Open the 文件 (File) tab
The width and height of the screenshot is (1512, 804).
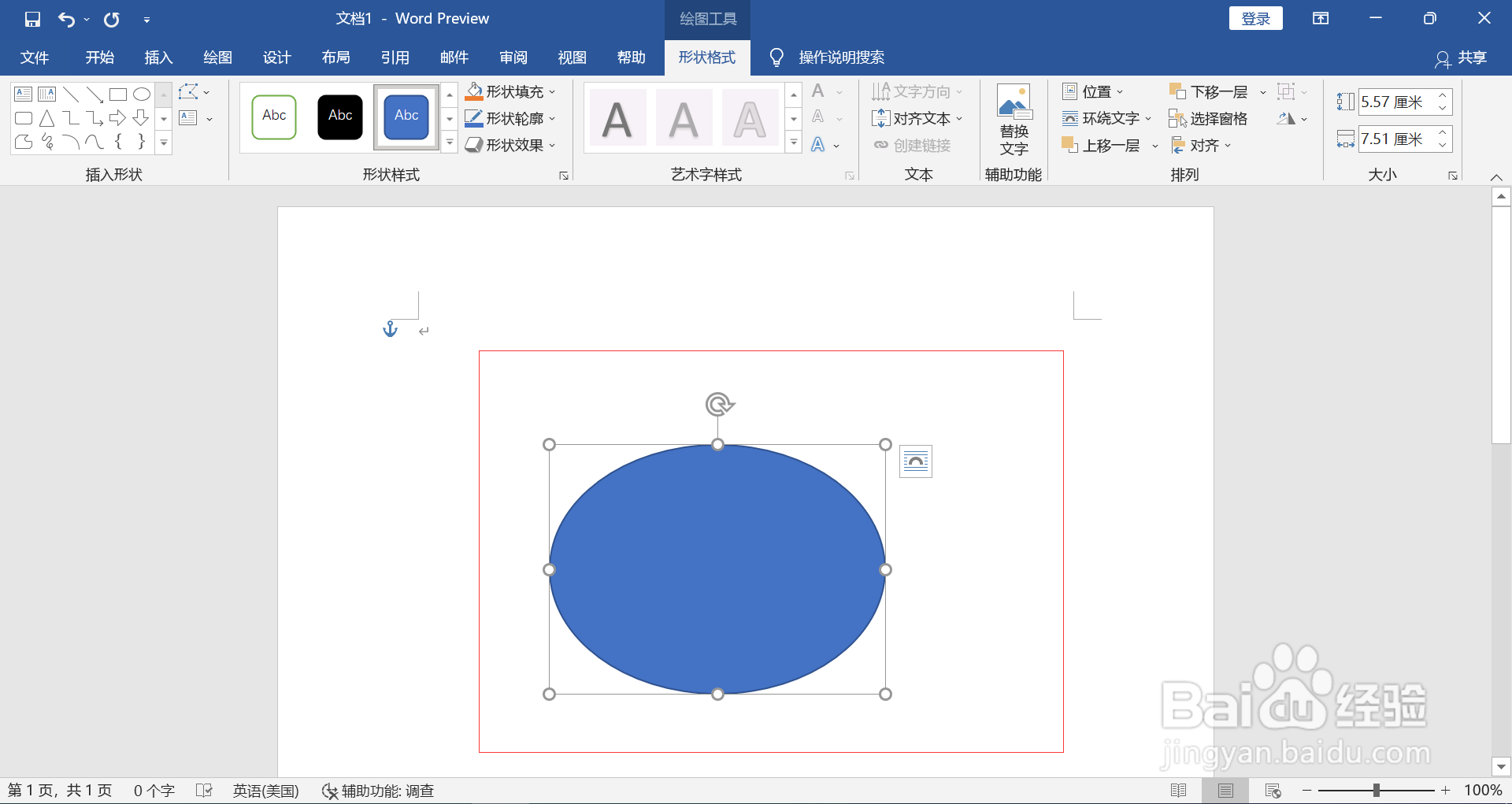35,57
